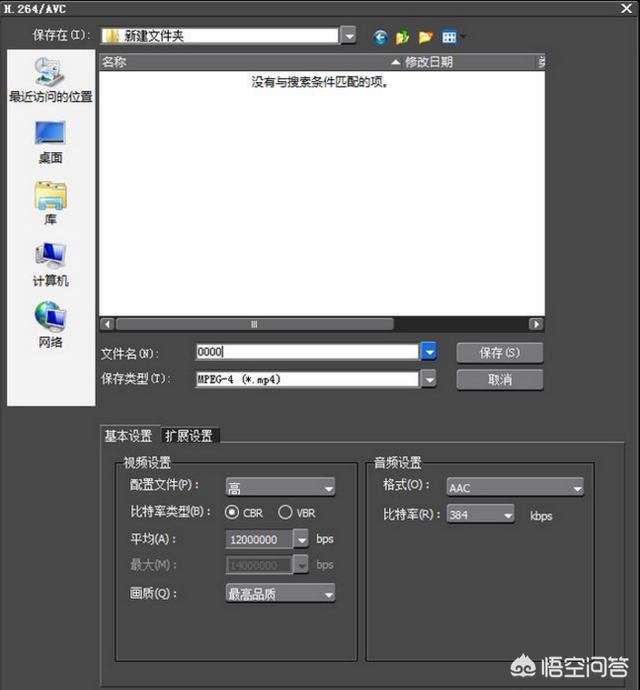Expand the 画质 quality dropdown

pos(280,593)
